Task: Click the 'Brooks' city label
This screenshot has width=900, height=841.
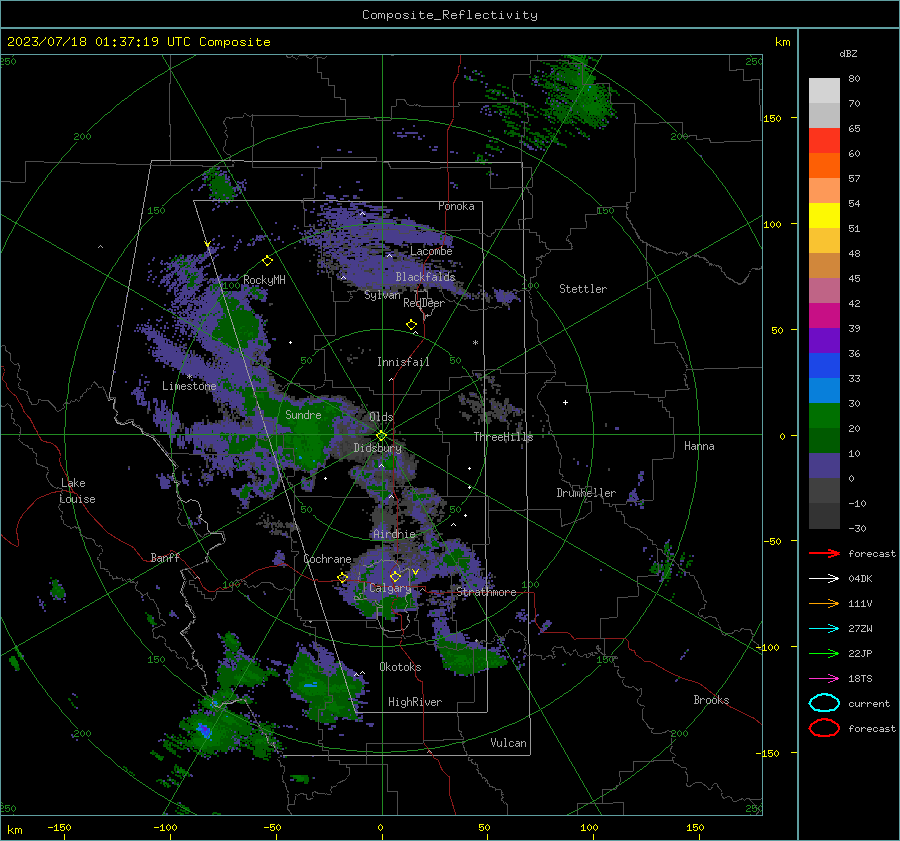Action: [x=711, y=700]
